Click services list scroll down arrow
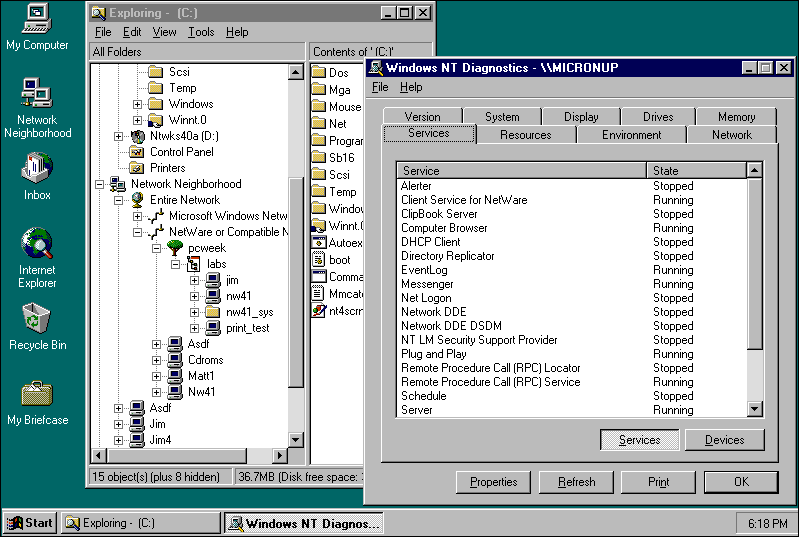This screenshot has height=537, width=799. click(x=754, y=409)
